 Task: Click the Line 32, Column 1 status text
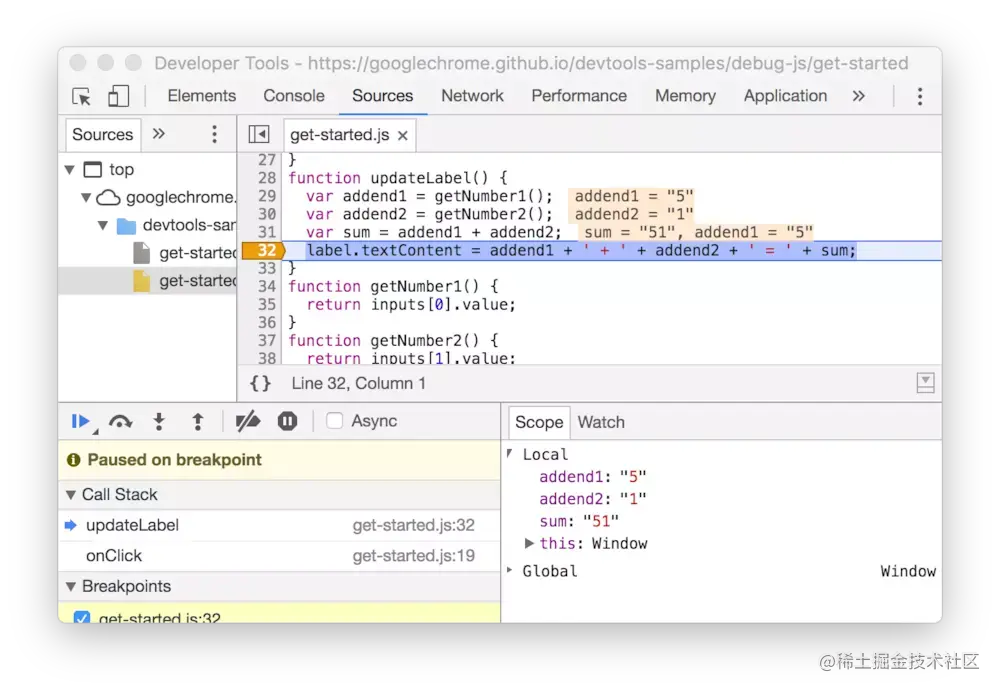tap(358, 383)
